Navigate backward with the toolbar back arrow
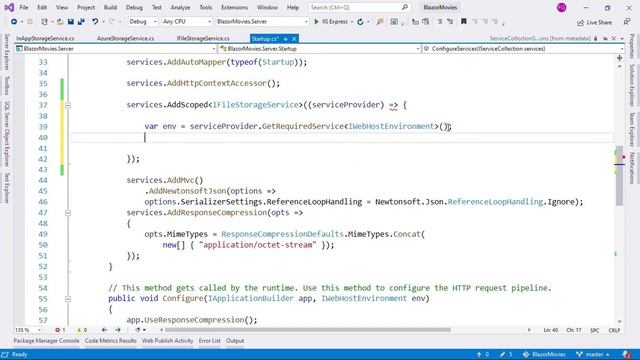Image resolution: width=640 pixels, height=360 pixels. click(14, 22)
